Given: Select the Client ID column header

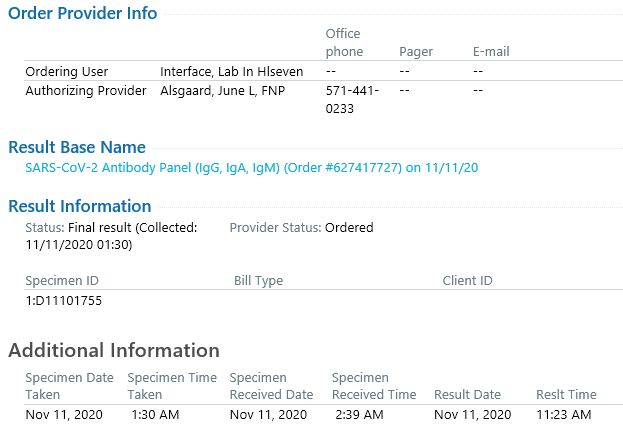Looking at the screenshot, I should click(467, 281).
